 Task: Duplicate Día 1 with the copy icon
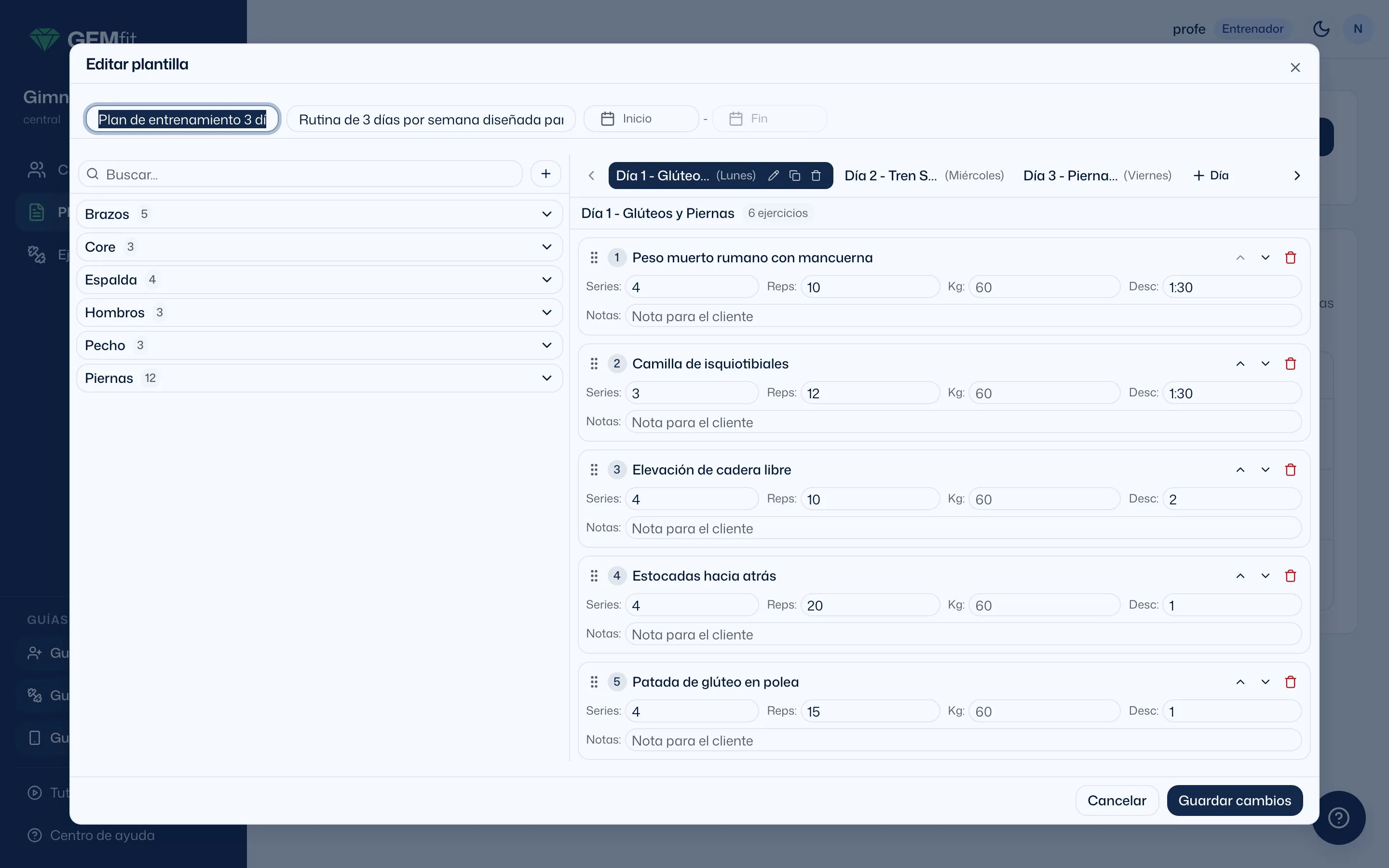point(794,176)
